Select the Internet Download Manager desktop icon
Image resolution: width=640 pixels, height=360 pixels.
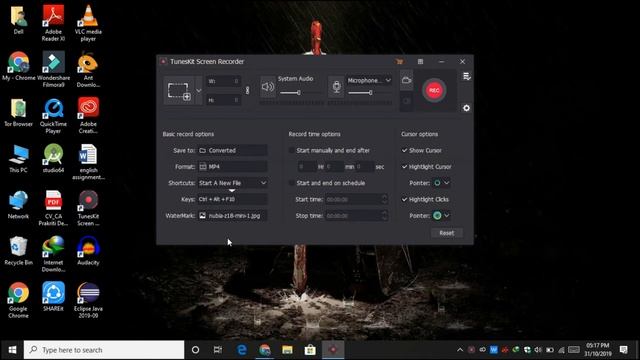[53, 254]
